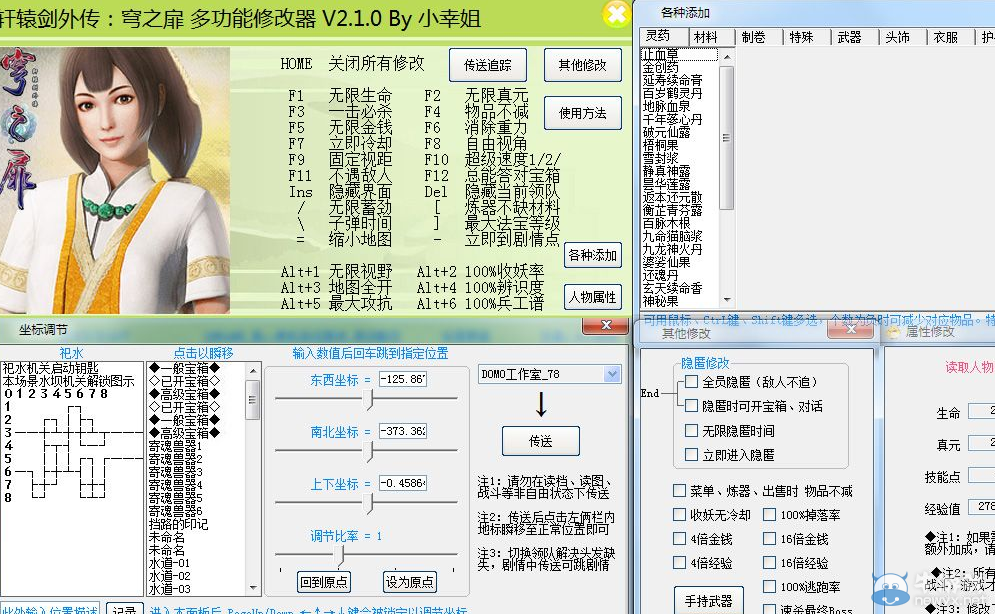
Task: Switch to the 衣服 tab
Action: click(946, 37)
